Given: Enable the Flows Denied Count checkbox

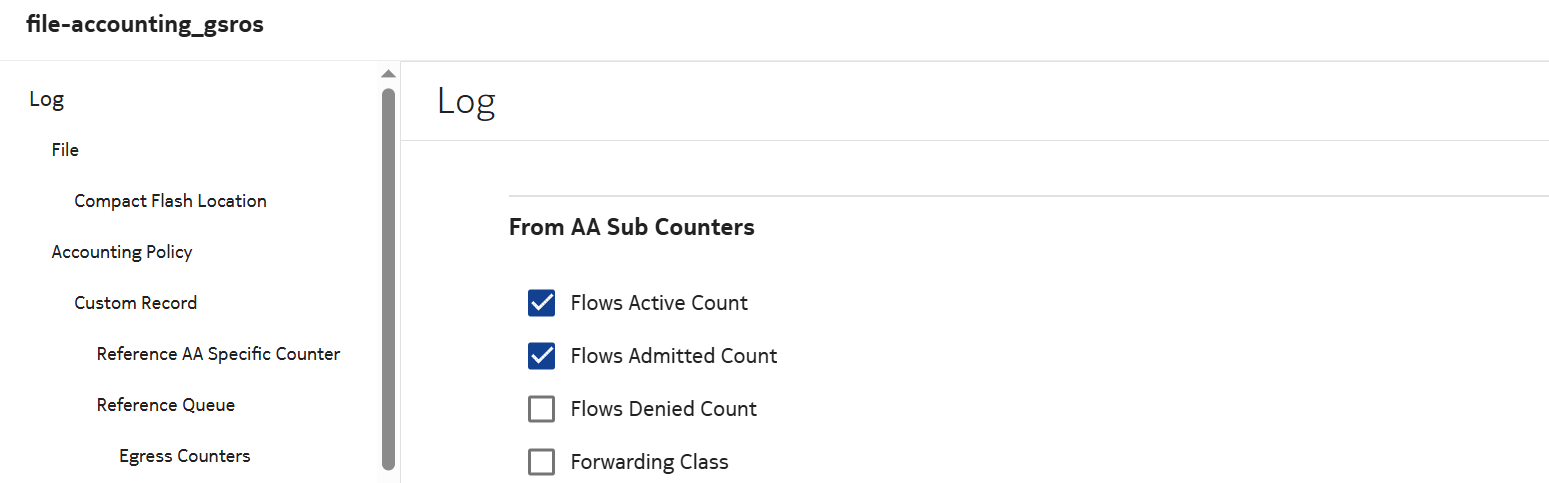Looking at the screenshot, I should point(541,409).
